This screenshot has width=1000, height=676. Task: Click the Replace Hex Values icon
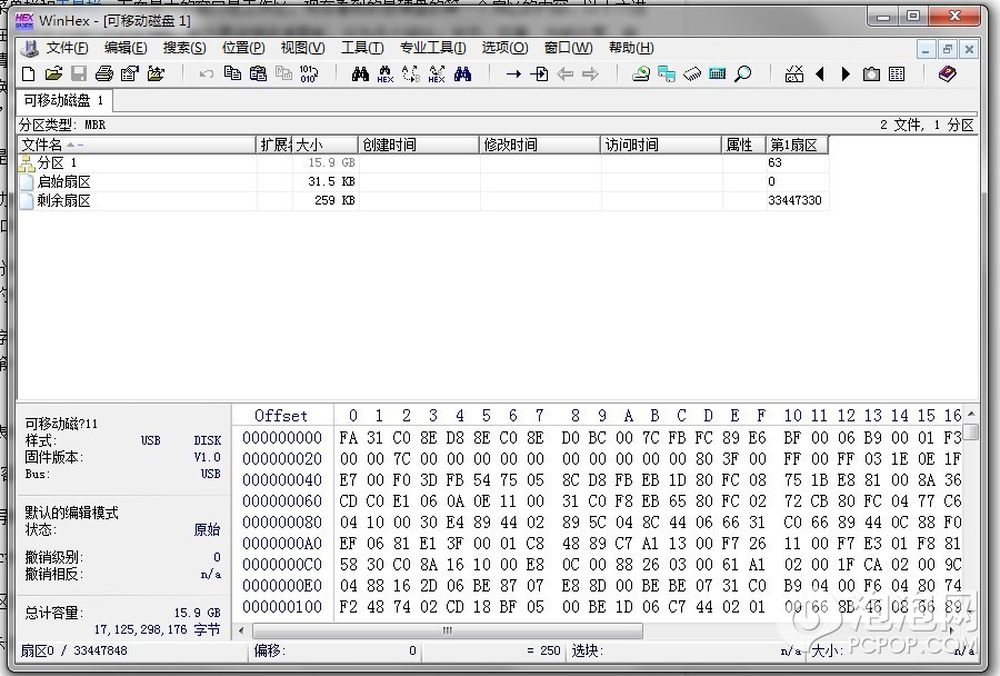(x=437, y=75)
